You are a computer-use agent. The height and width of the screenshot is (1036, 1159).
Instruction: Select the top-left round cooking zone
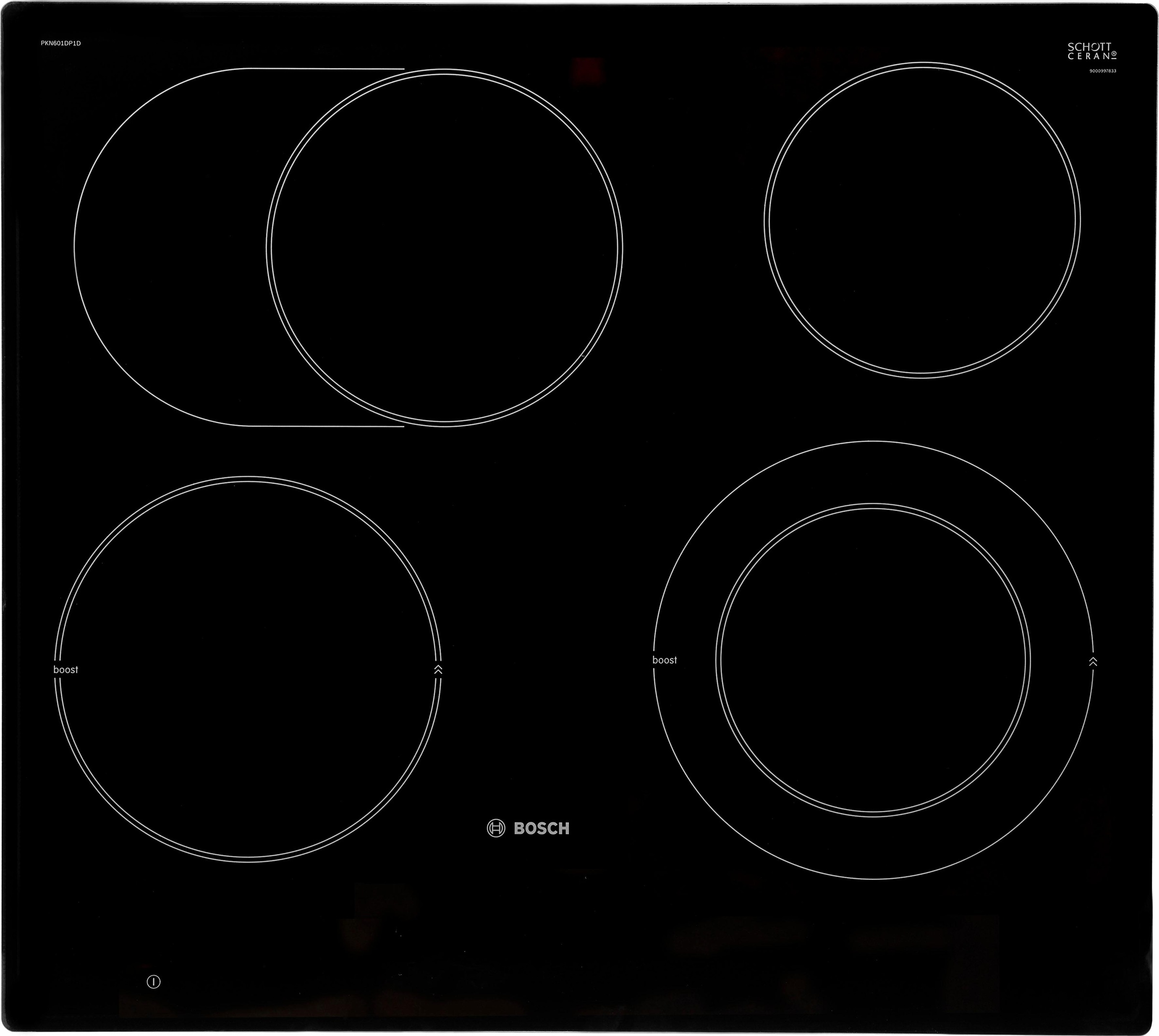[x=444, y=248]
